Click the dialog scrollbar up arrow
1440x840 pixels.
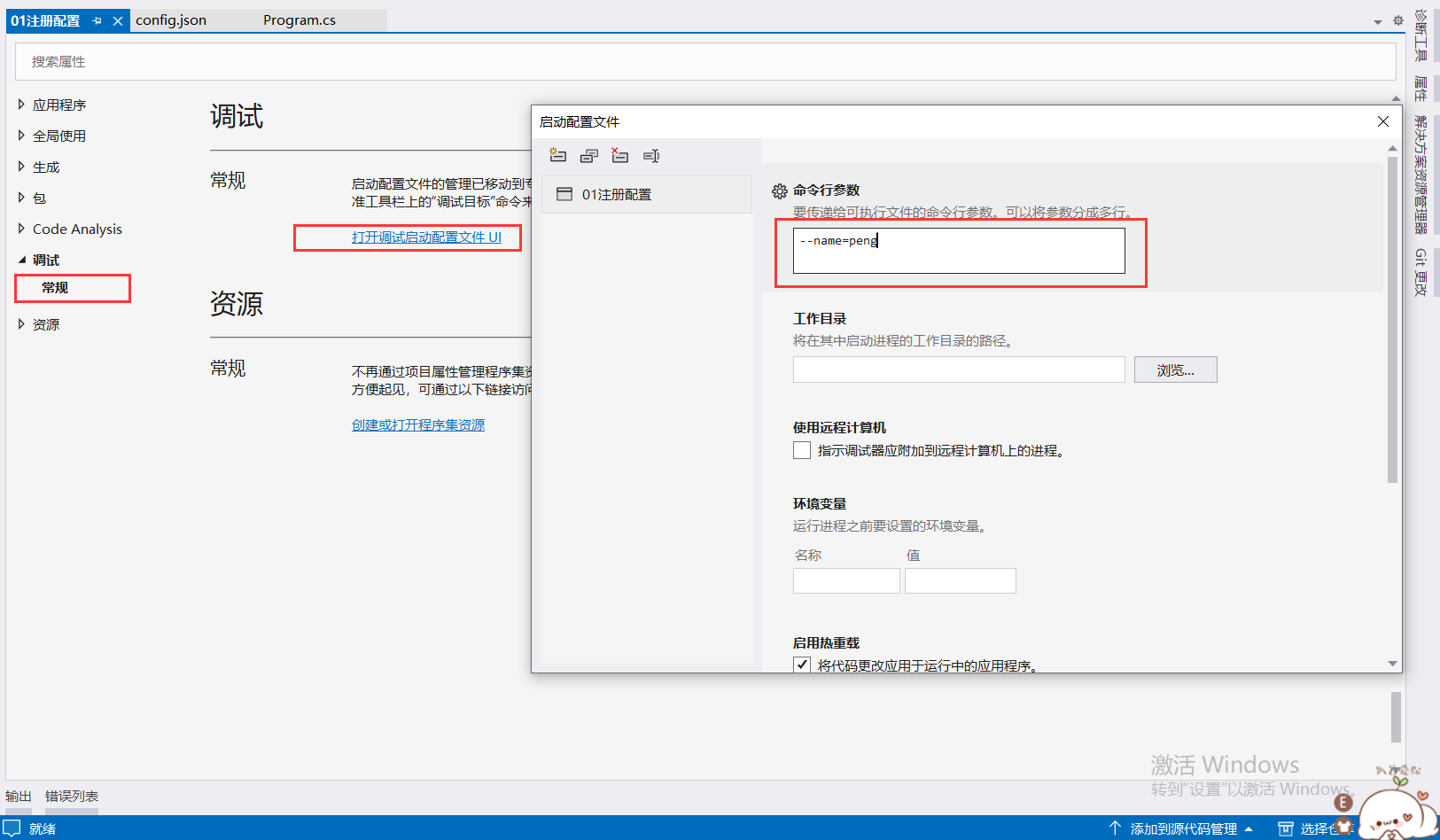1392,148
